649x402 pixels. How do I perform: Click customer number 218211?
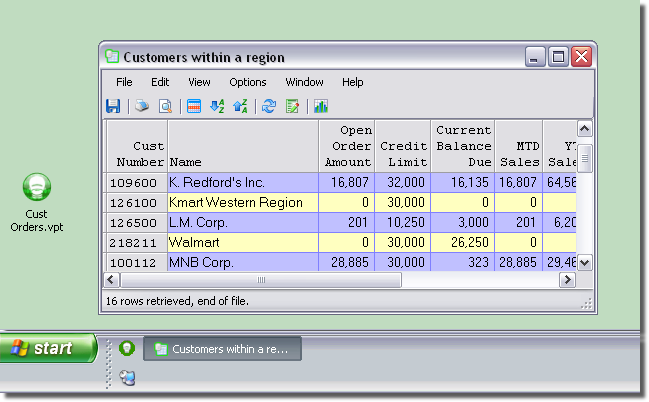pos(137,242)
